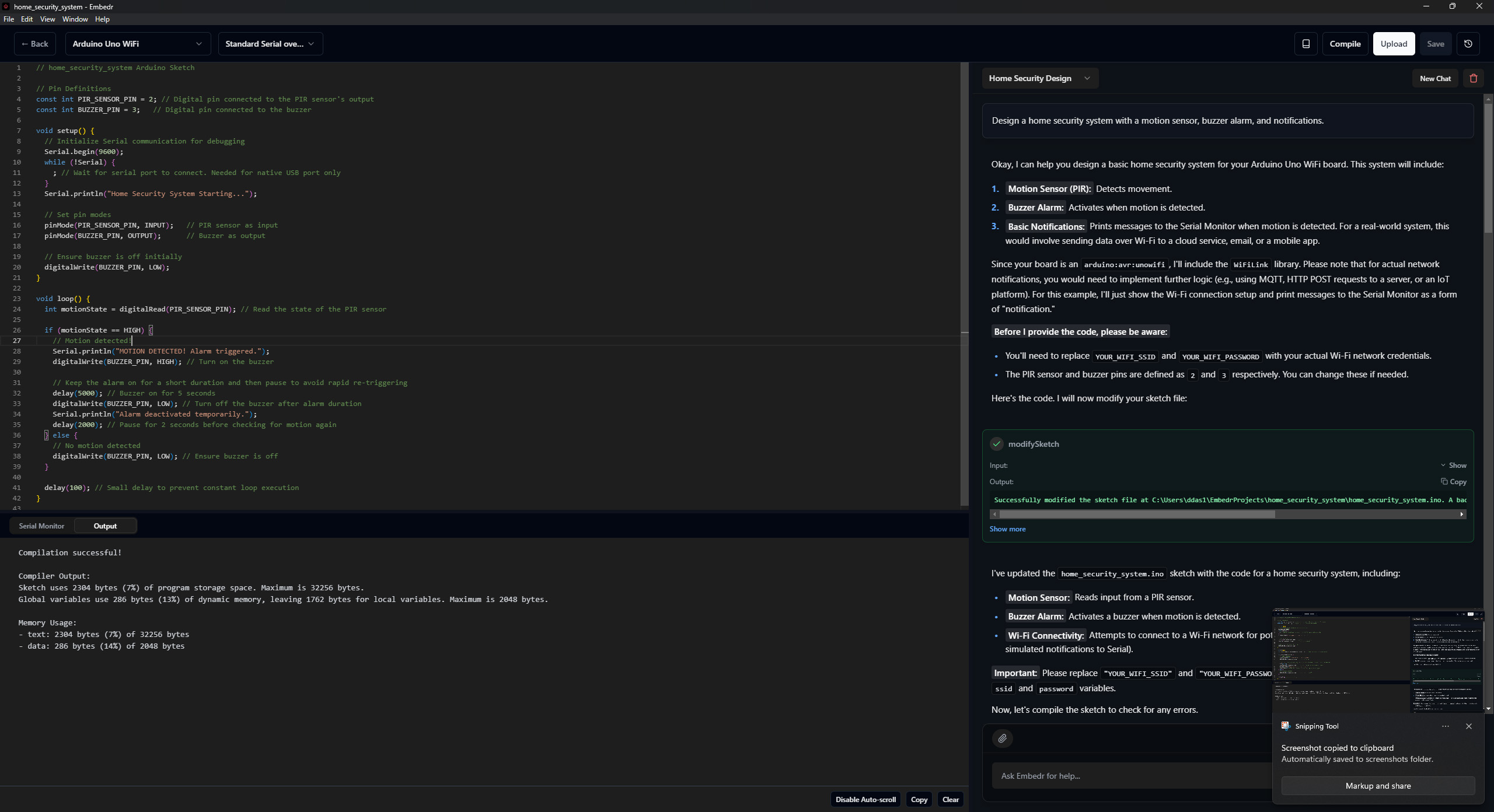Image resolution: width=1494 pixels, height=812 pixels.
Task: Expand the Home Security Design chat selector
Action: pyautogui.click(x=1040, y=78)
